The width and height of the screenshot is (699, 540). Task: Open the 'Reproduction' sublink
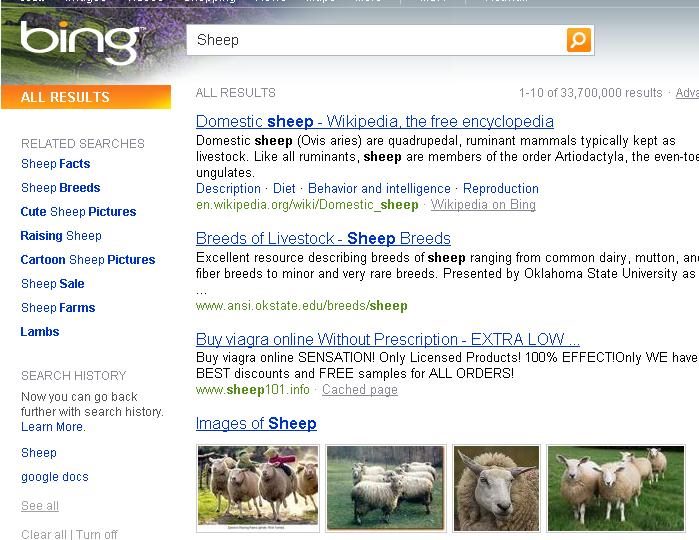coord(501,189)
